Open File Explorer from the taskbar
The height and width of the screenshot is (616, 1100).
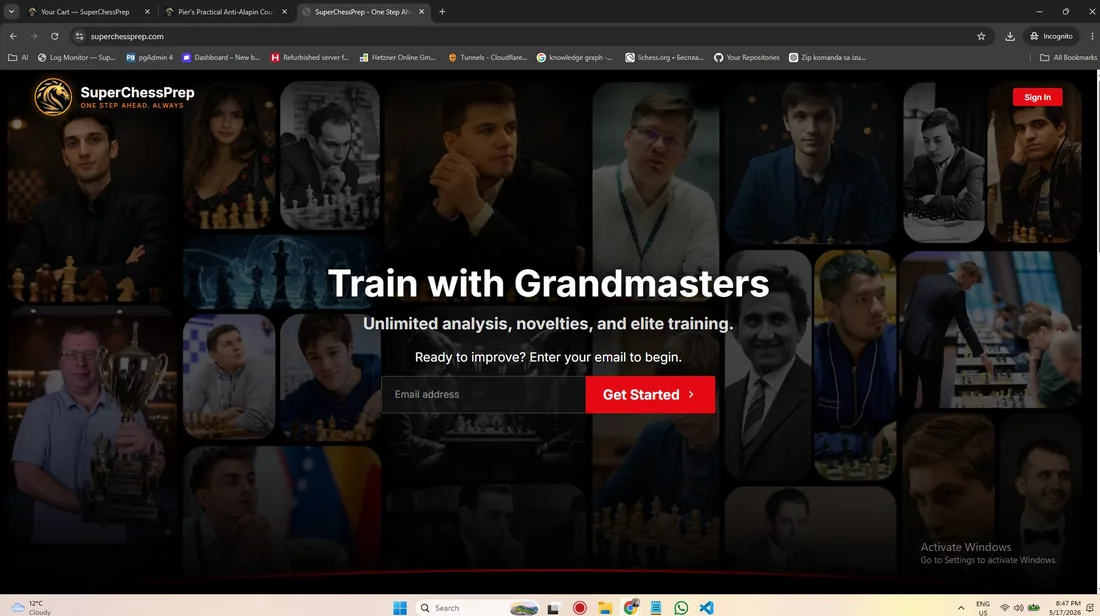click(605, 608)
